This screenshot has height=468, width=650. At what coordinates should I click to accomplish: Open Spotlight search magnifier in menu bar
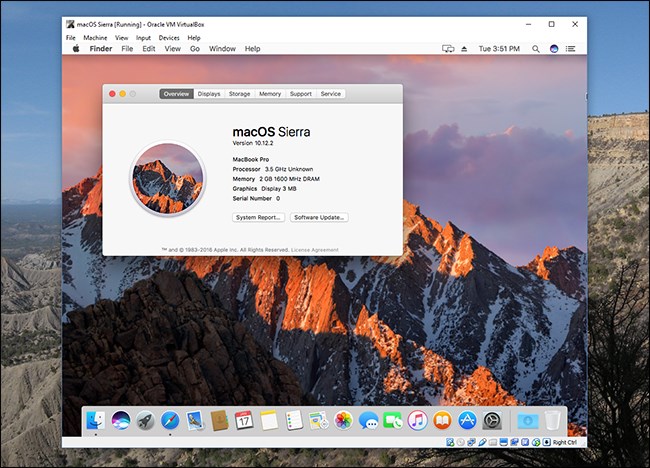point(536,49)
